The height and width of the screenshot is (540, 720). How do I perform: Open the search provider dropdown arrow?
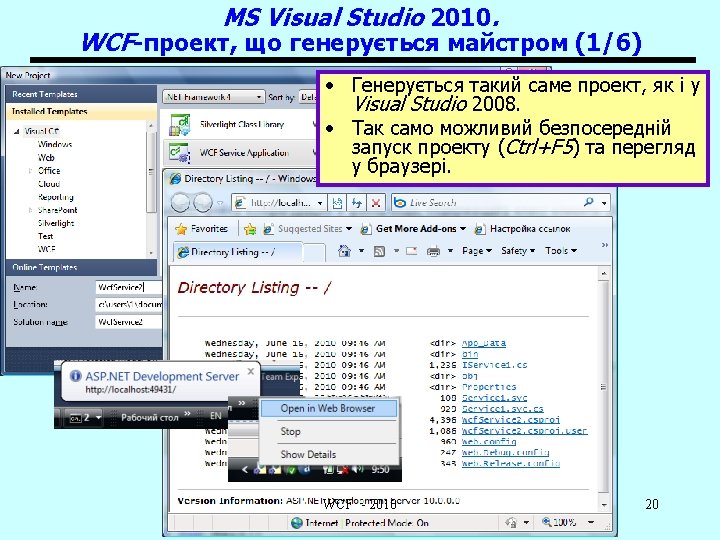tap(604, 202)
